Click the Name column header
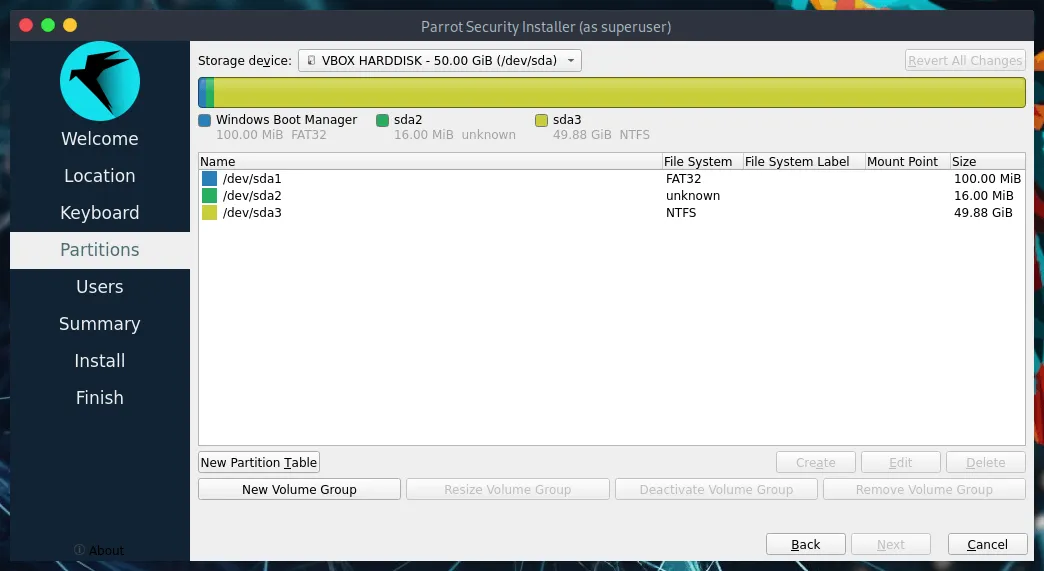Image resolution: width=1044 pixels, height=571 pixels. pos(430,162)
